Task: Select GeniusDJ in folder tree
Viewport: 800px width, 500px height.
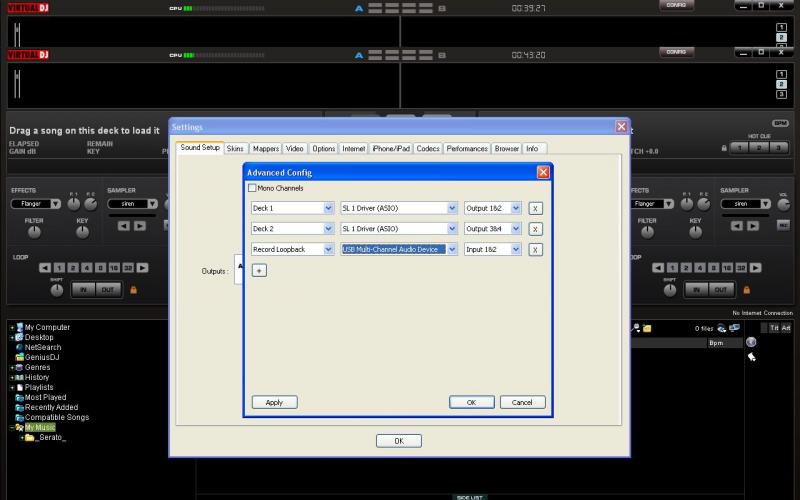Action: tap(42, 357)
